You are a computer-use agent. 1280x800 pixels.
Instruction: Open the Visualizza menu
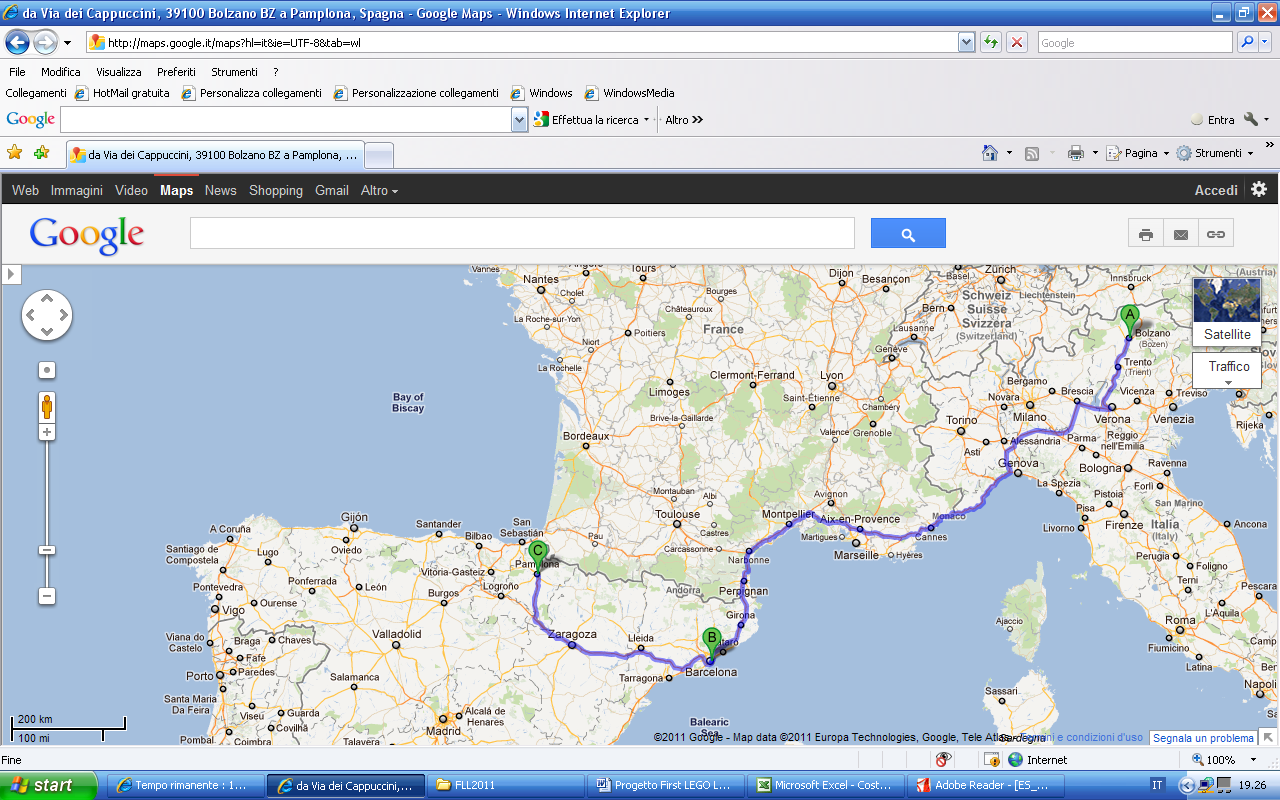(x=119, y=72)
